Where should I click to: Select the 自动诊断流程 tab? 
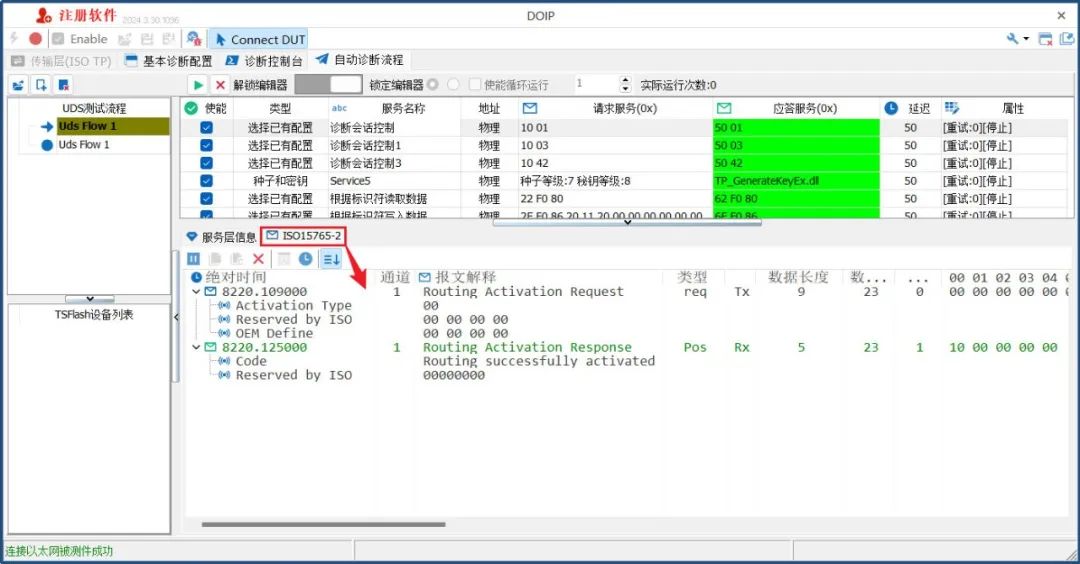coord(360,60)
